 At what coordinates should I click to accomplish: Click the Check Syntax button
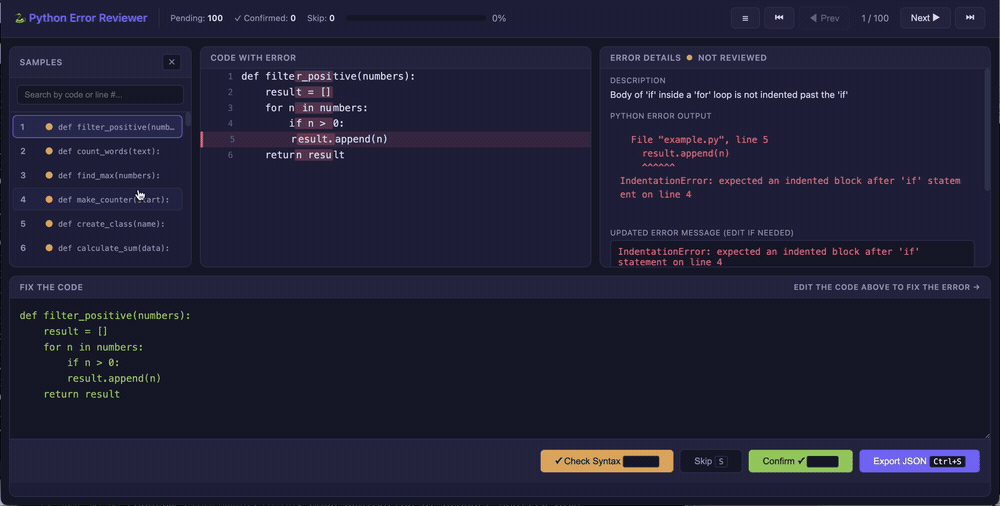click(607, 461)
